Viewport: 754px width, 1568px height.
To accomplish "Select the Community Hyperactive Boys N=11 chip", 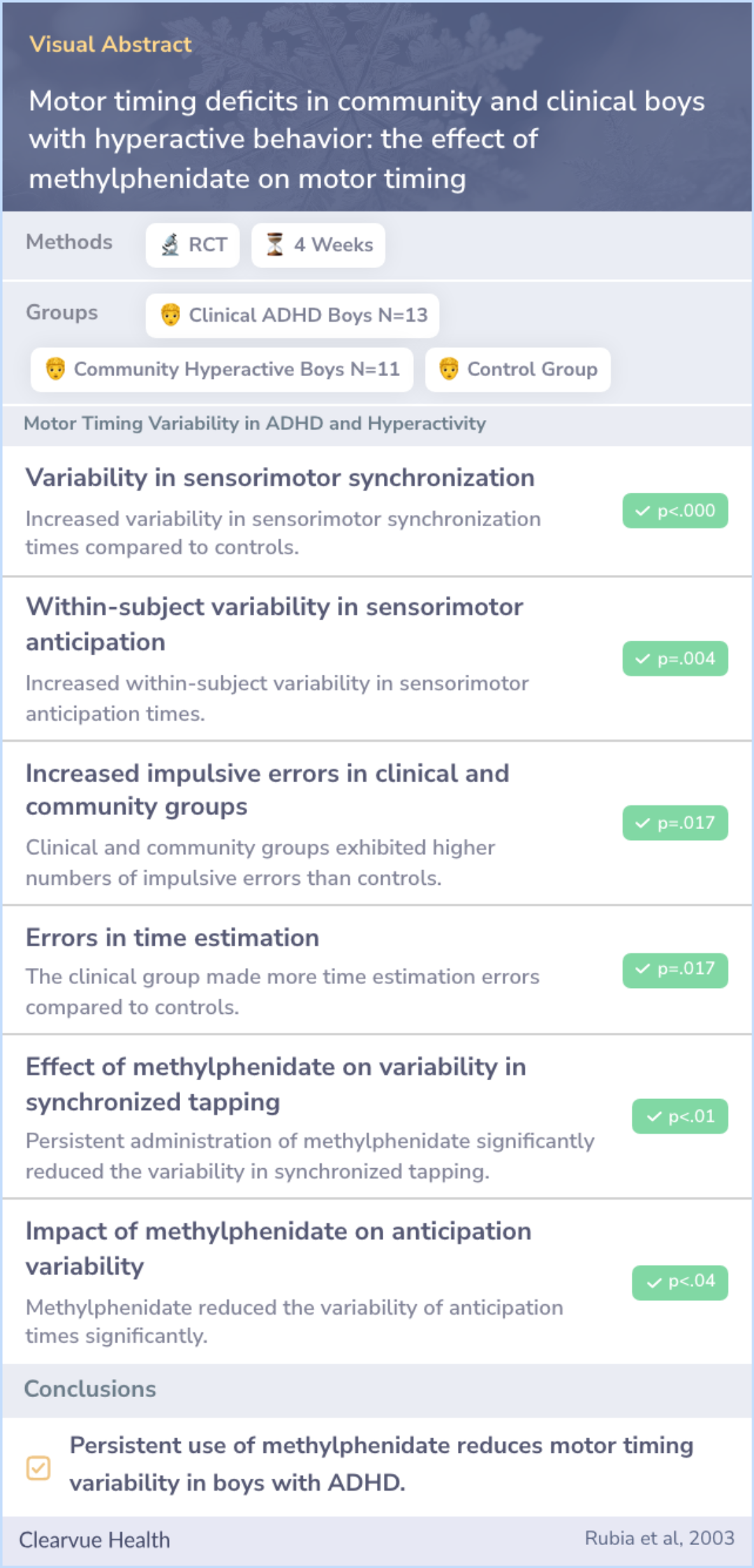I will [222, 369].
